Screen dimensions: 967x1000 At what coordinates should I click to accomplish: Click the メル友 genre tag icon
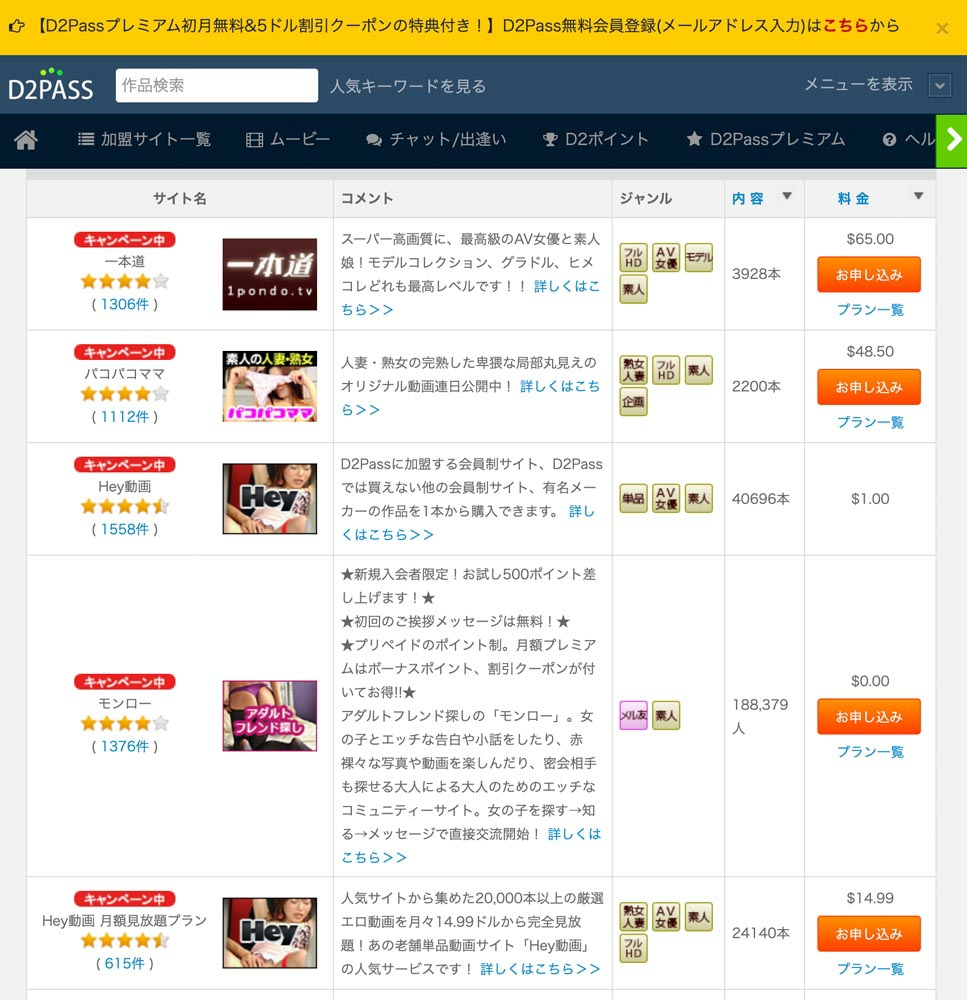coord(633,715)
